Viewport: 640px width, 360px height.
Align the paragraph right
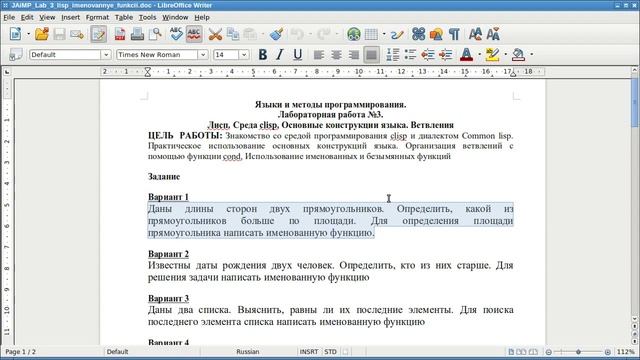tap(353, 54)
